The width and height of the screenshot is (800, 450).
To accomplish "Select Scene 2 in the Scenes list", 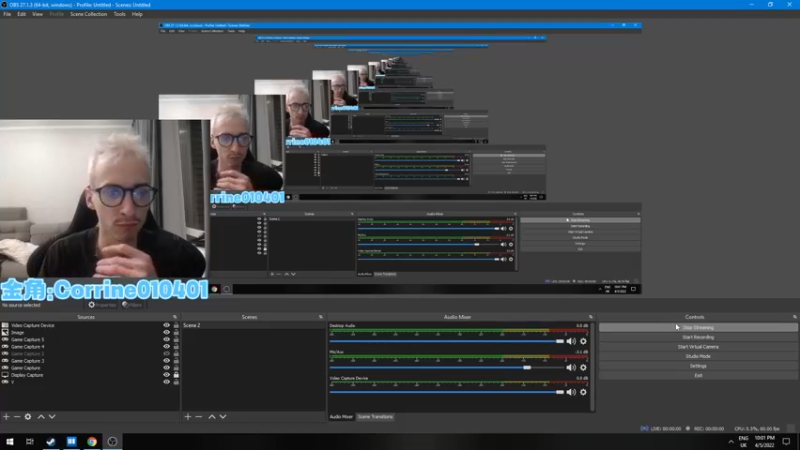I will point(253,325).
